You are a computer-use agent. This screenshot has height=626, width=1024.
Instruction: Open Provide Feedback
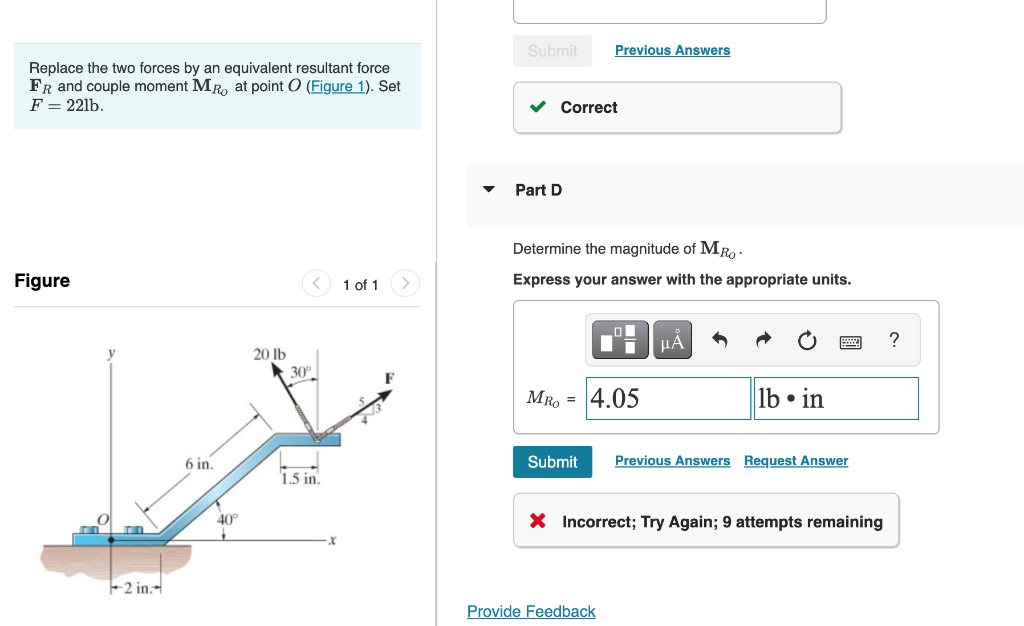(531, 611)
